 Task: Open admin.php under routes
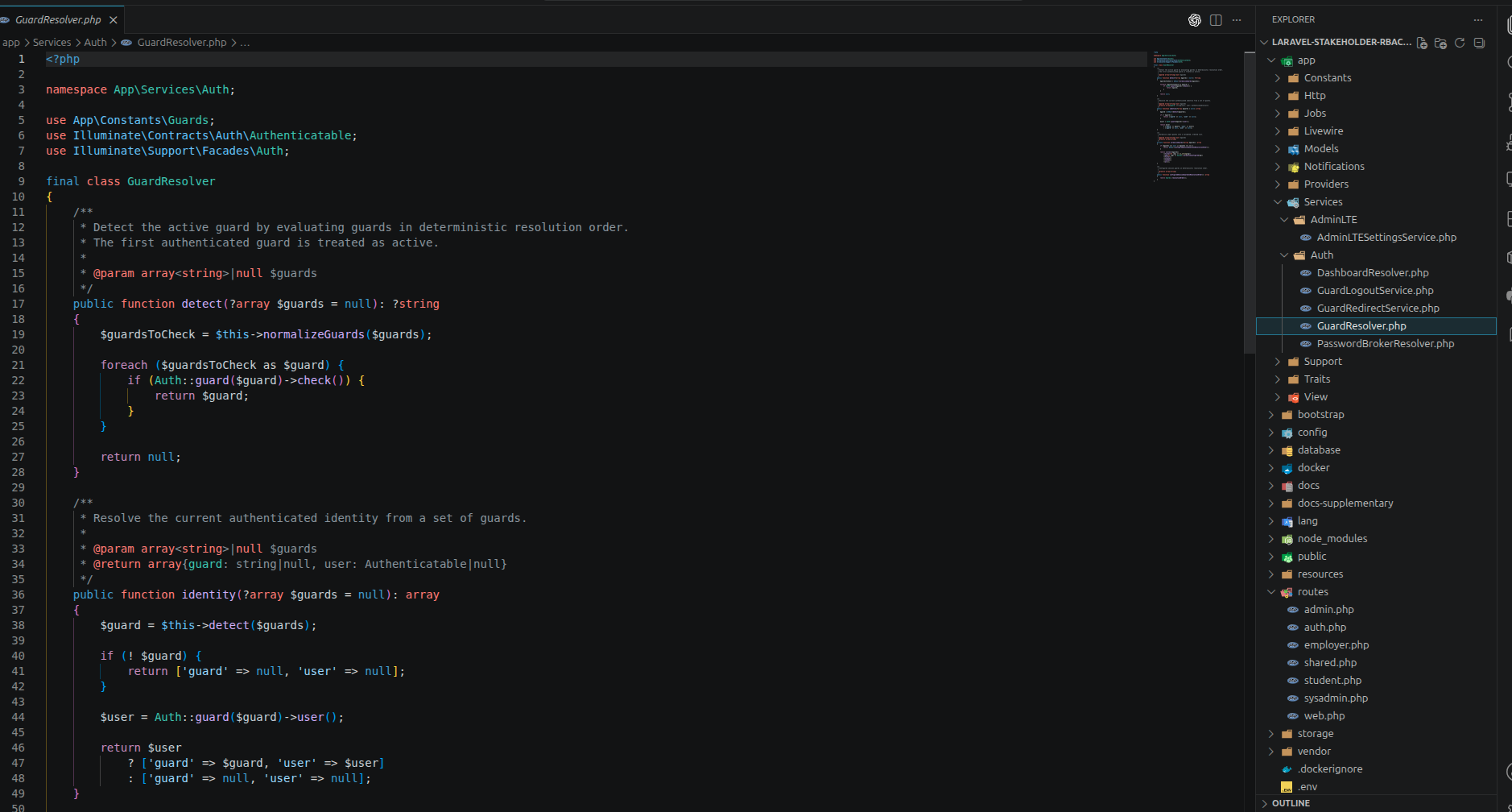(x=1329, y=610)
